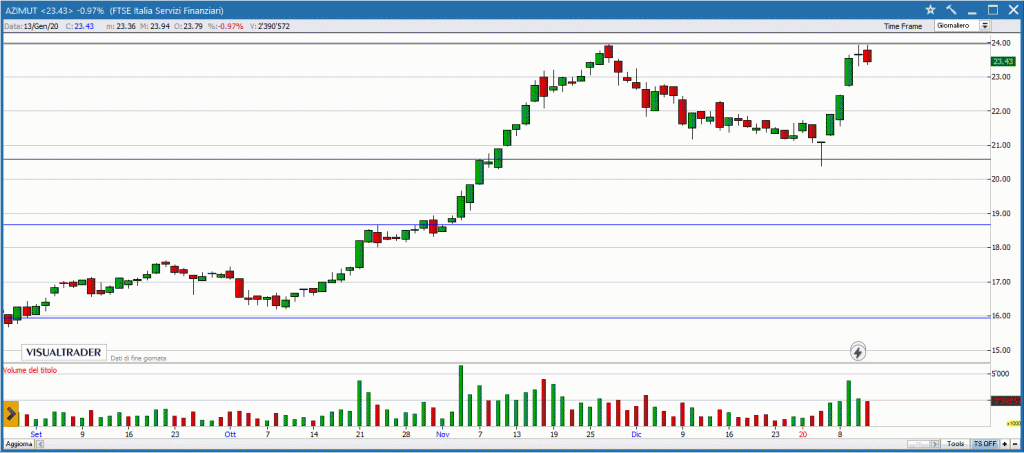Click the 'C: 23.43' close price readout

point(80,26)
